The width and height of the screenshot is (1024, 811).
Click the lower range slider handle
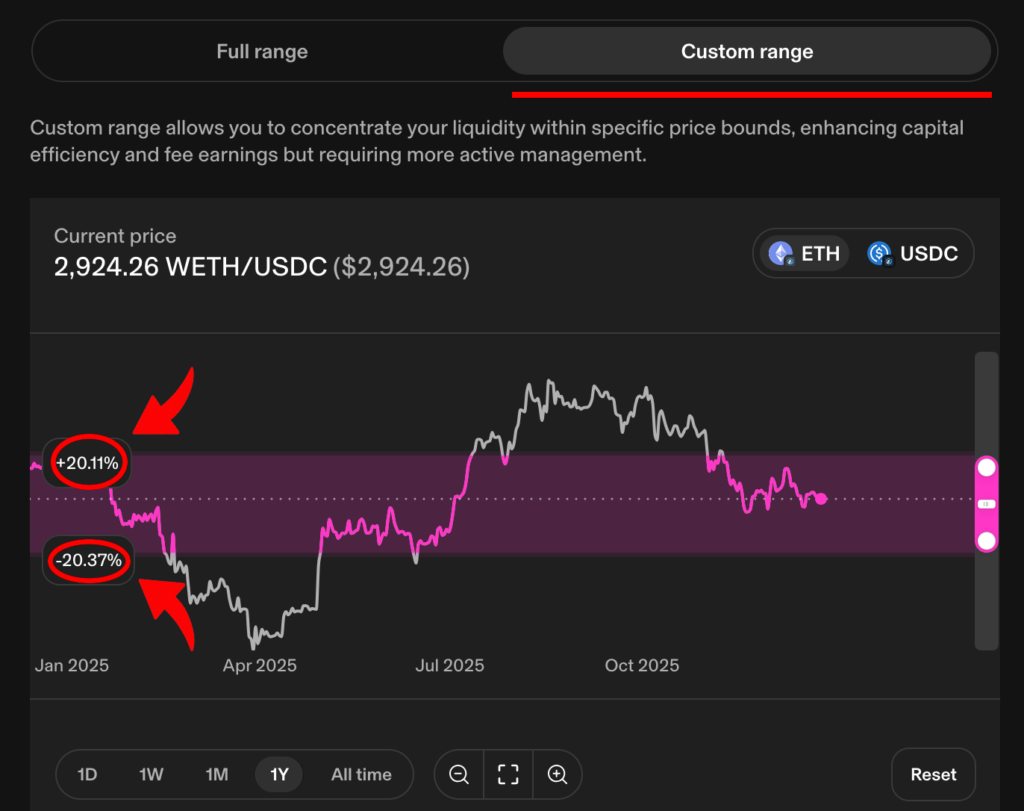[x=986, y=541]
